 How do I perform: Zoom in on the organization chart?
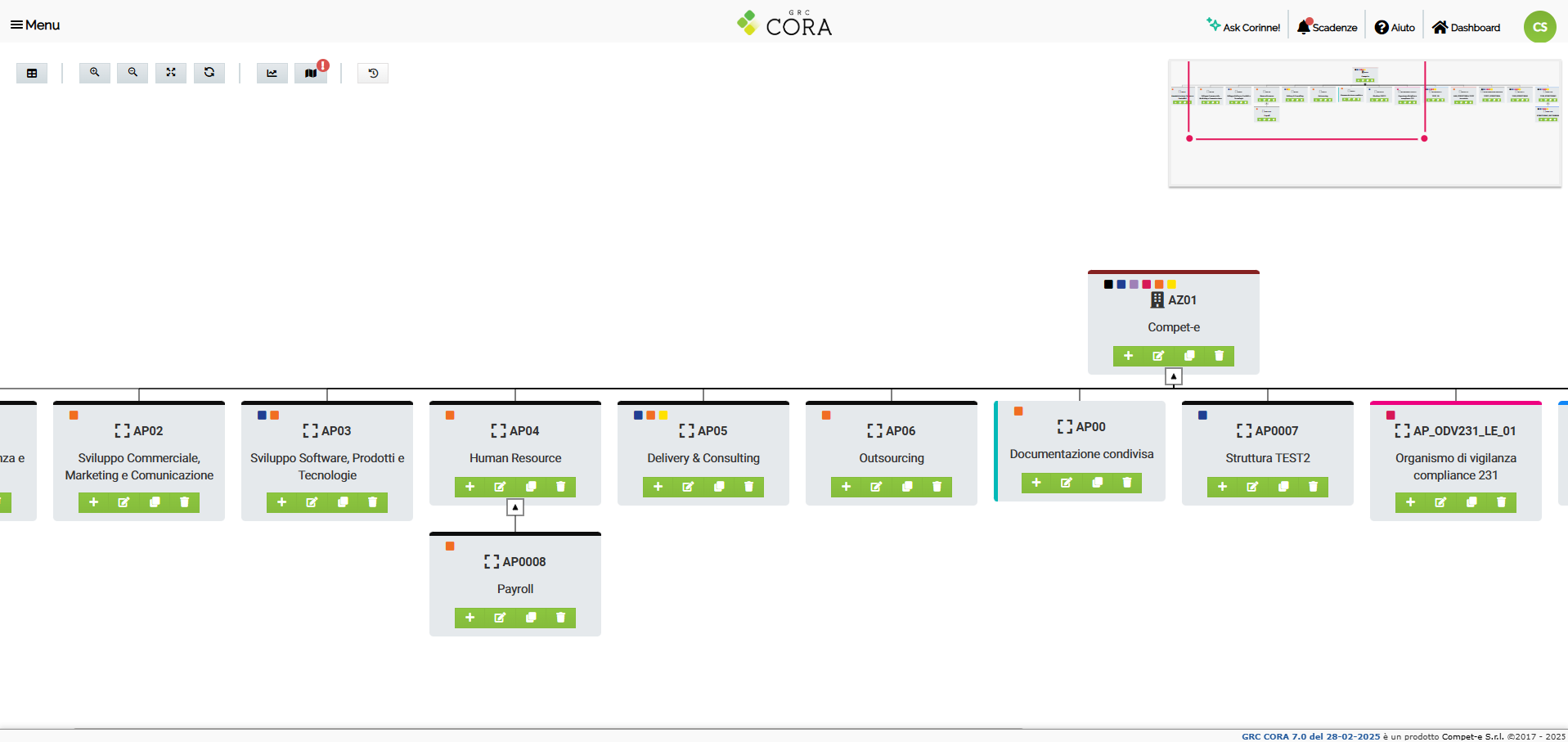(94, 73)
